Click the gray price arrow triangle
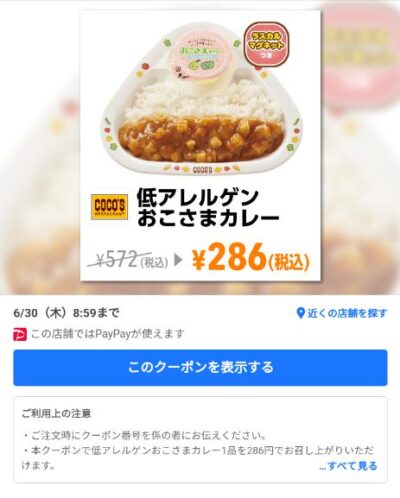The image size is (400, 498). tap(179, 260)
